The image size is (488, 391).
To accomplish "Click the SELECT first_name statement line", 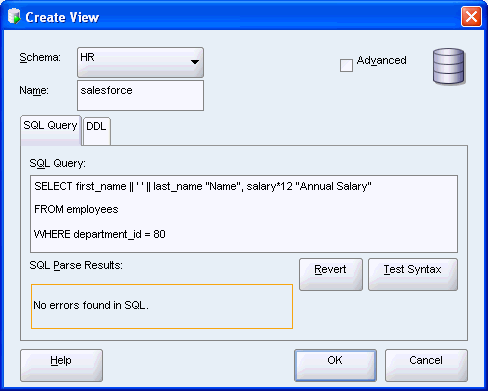I will point(203,186).
